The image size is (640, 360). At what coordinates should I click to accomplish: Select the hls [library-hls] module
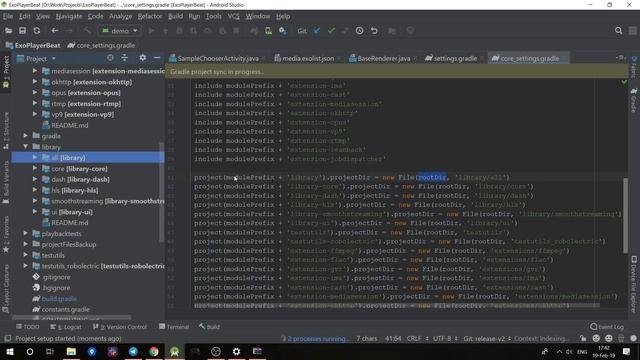click(x=75, y=190)
